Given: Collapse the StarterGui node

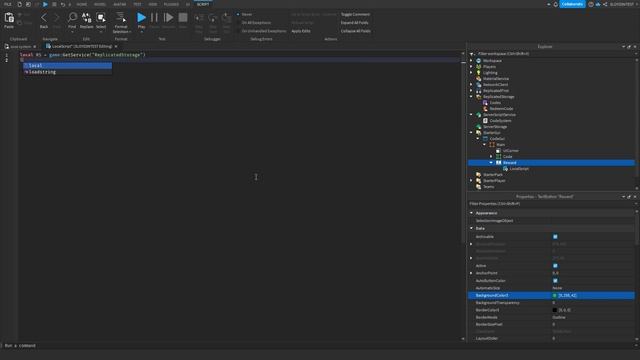Looking at the screenshot, I should click(471, 133).
